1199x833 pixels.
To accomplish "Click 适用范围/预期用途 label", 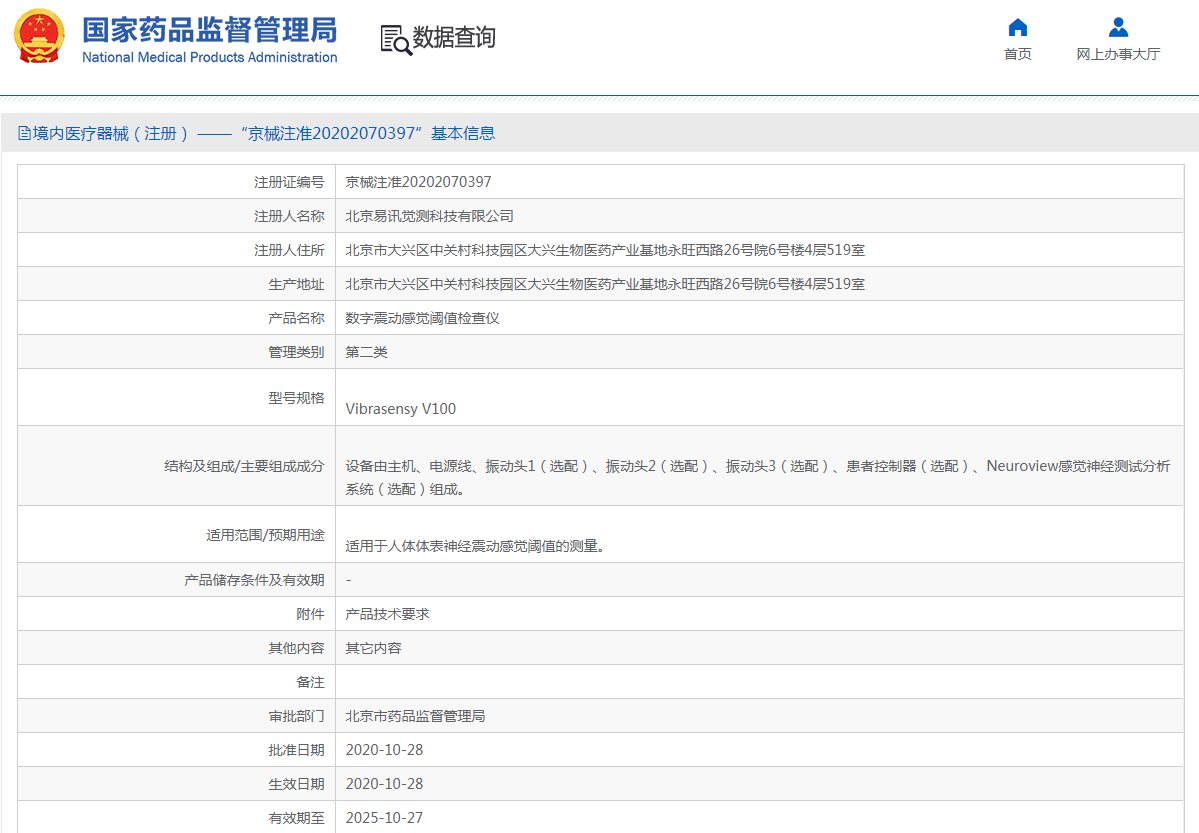I will tap(265, 535).
